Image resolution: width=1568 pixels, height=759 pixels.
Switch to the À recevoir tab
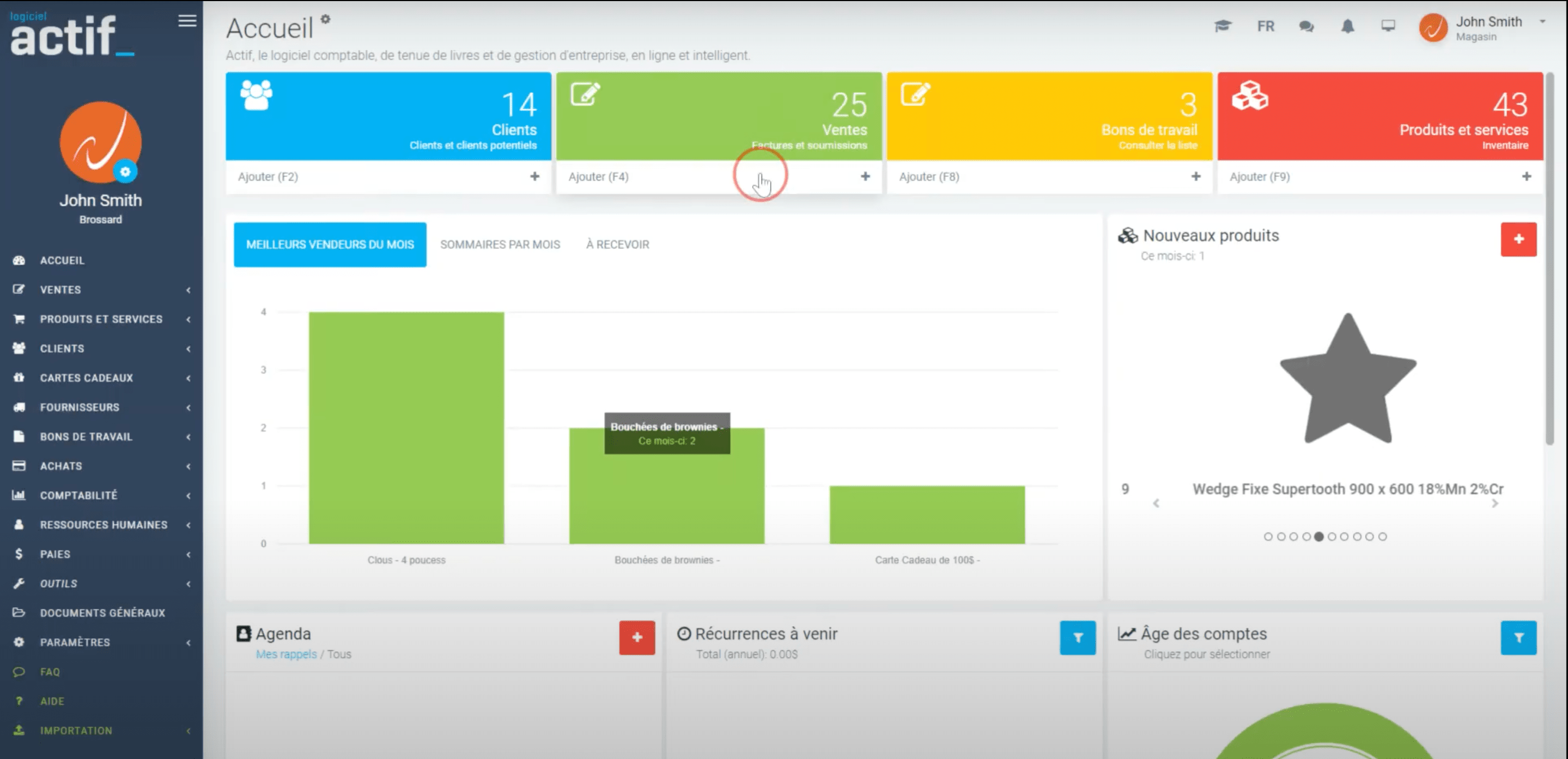tap(617, 244)
